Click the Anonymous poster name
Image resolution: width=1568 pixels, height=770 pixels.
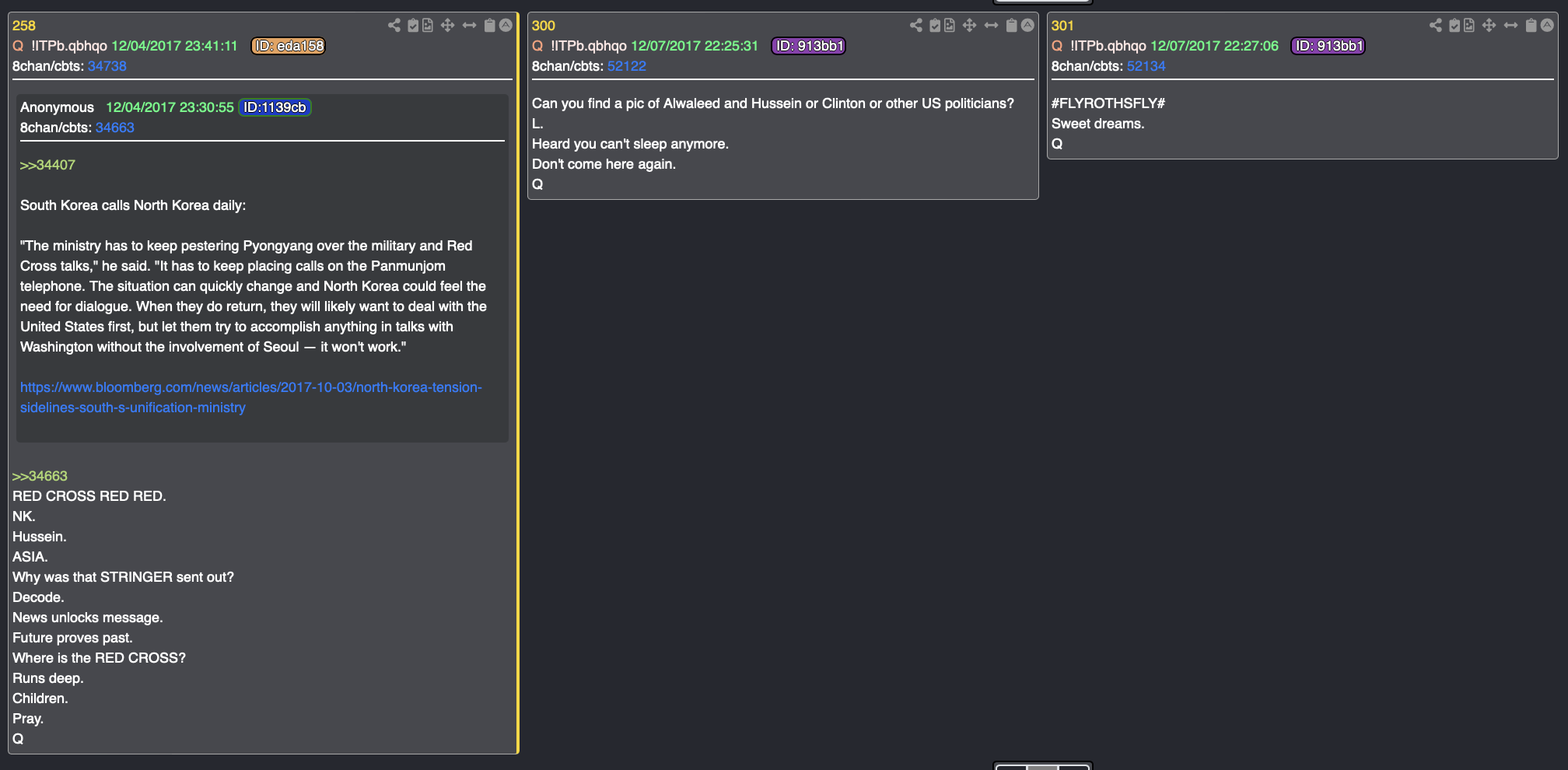[57, 107]
